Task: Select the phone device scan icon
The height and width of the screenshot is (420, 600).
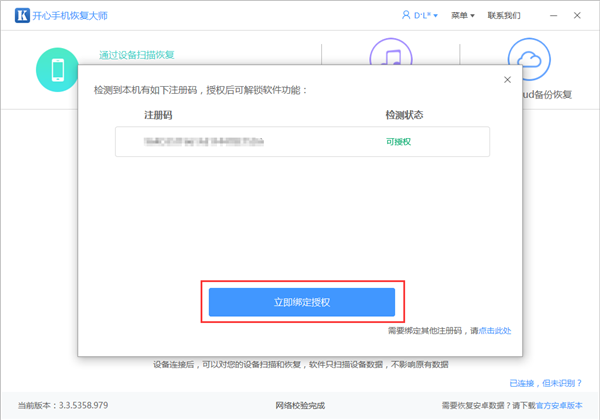Action: 57,70
